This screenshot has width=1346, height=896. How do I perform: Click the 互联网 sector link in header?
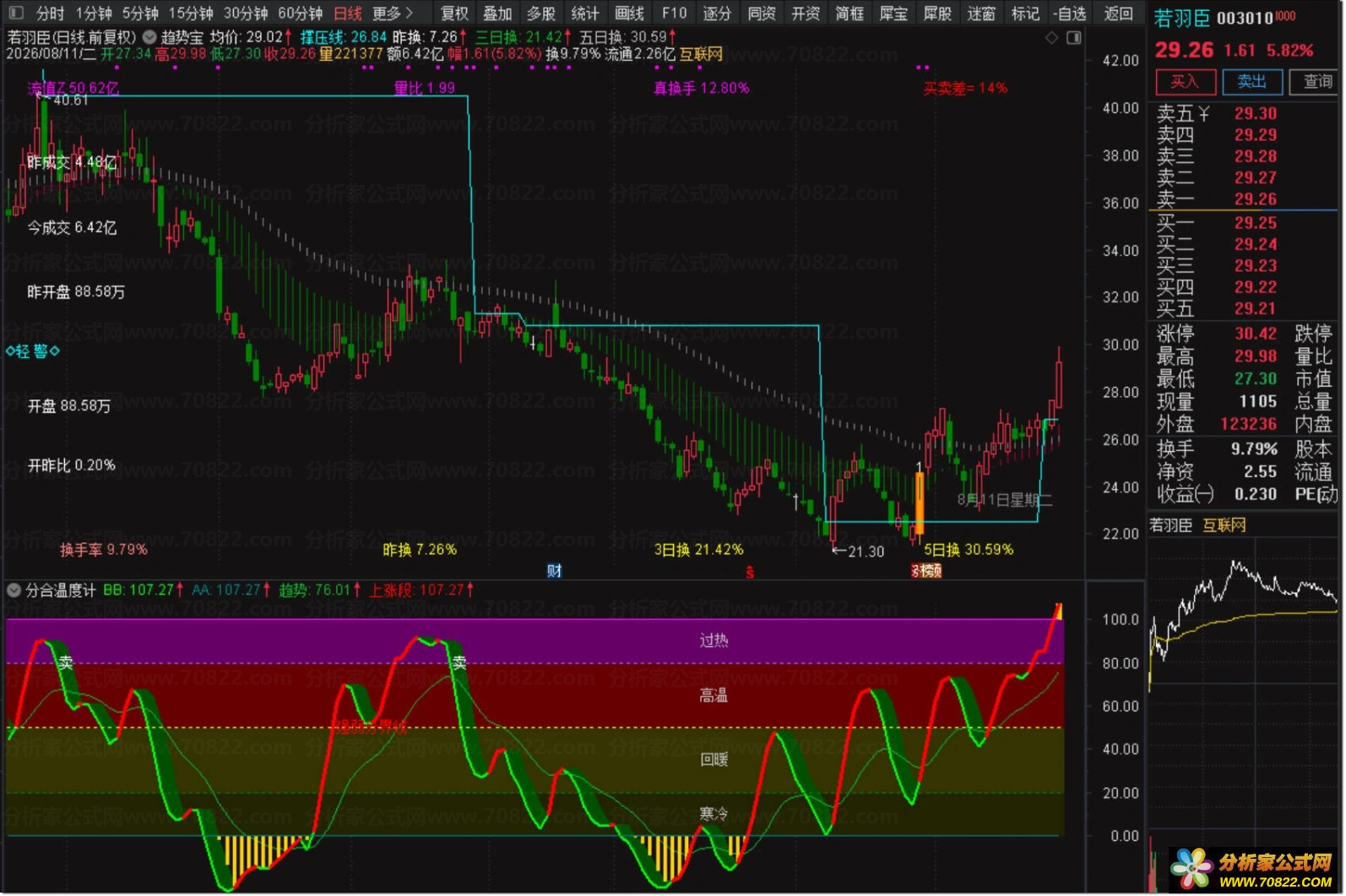tap(701, 54)
